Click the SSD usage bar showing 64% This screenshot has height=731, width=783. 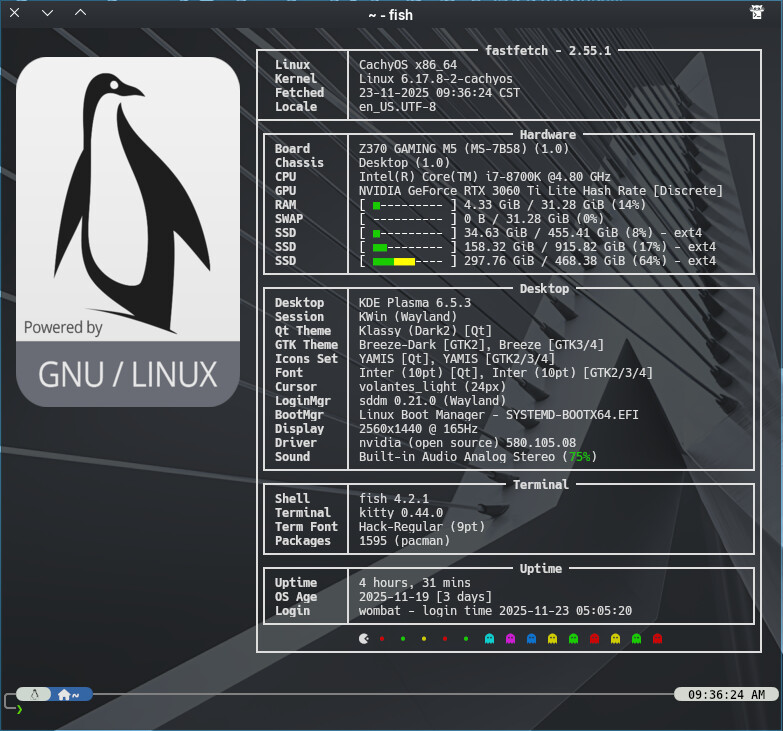click(405, 261)
